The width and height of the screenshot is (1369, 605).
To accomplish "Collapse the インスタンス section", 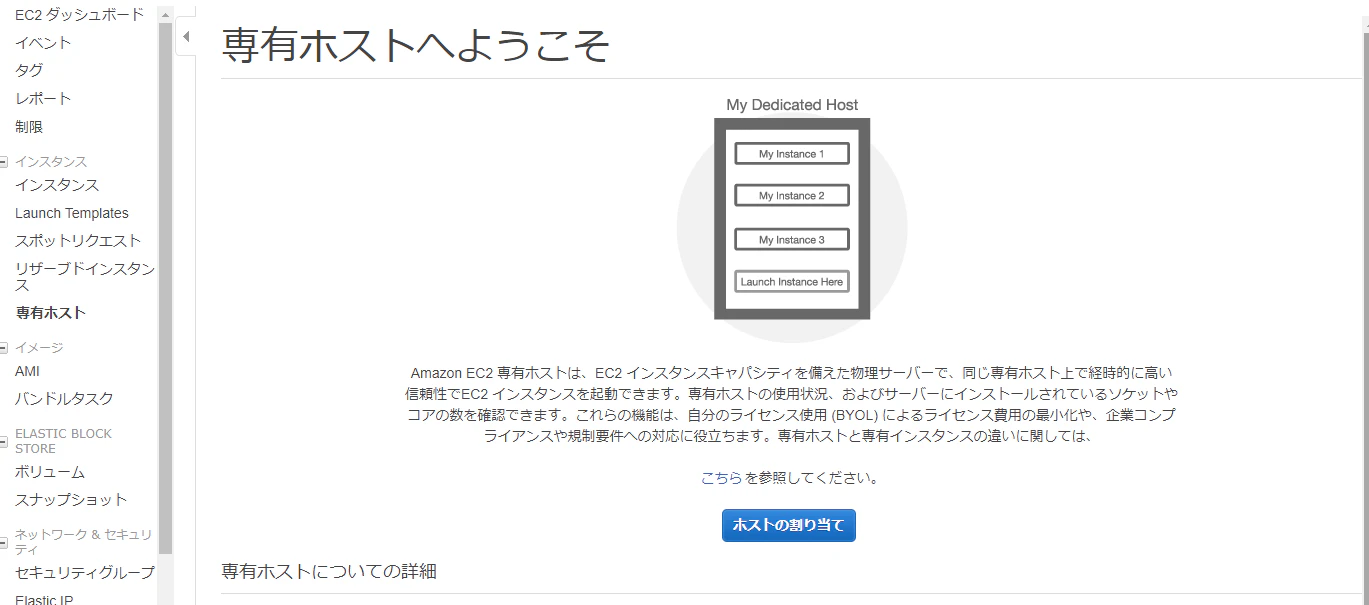I will point(4,161).
